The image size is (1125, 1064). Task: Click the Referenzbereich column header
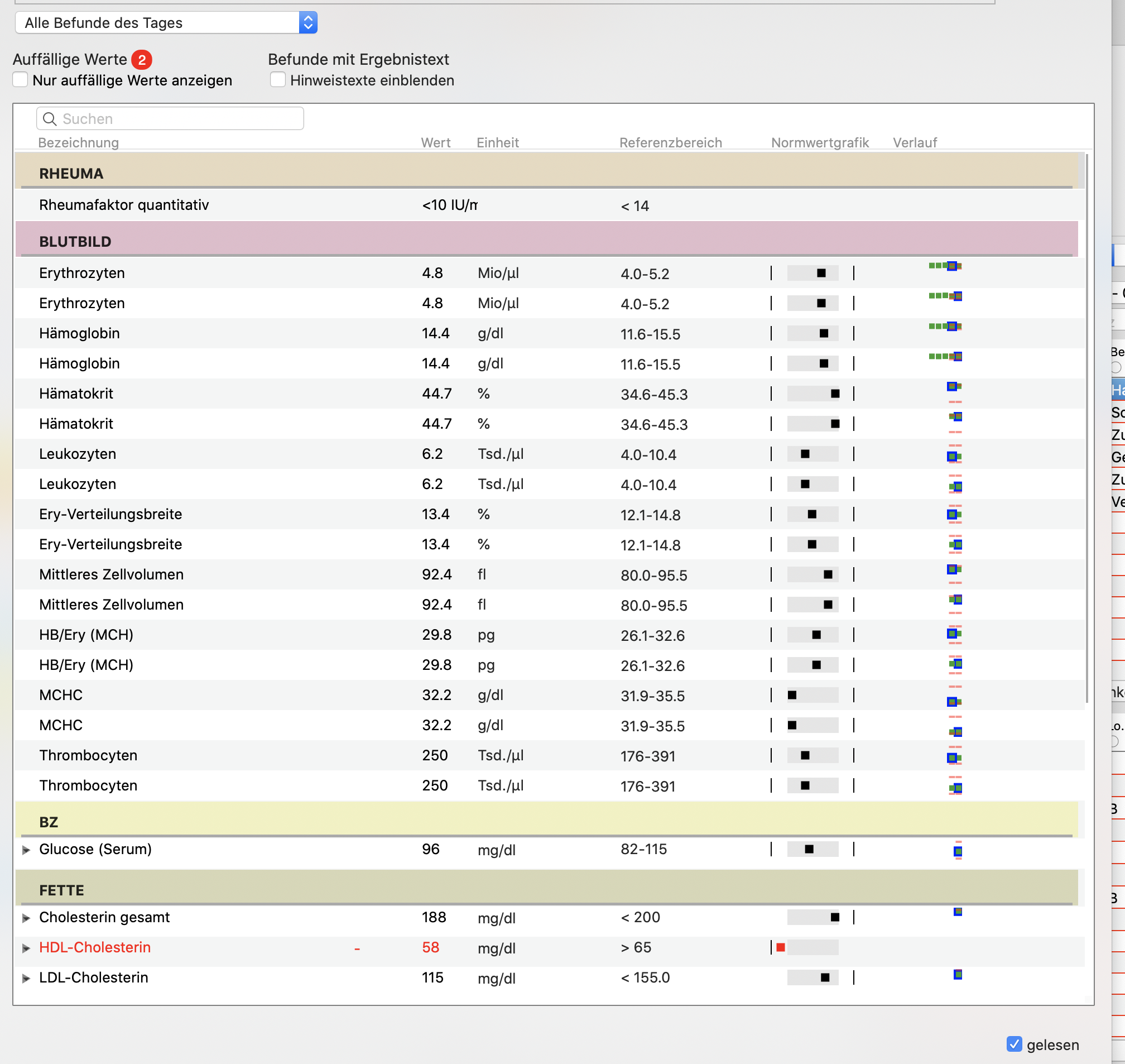[670, 142]
